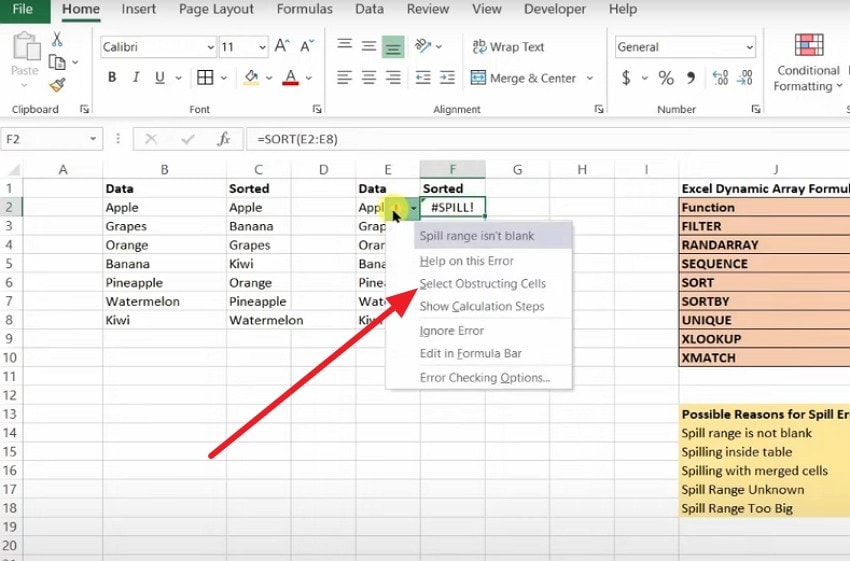Click the Fill Color paint bucket
Image resolution: width=850 pixels, height=561 pixels.
tap(251, 78)
